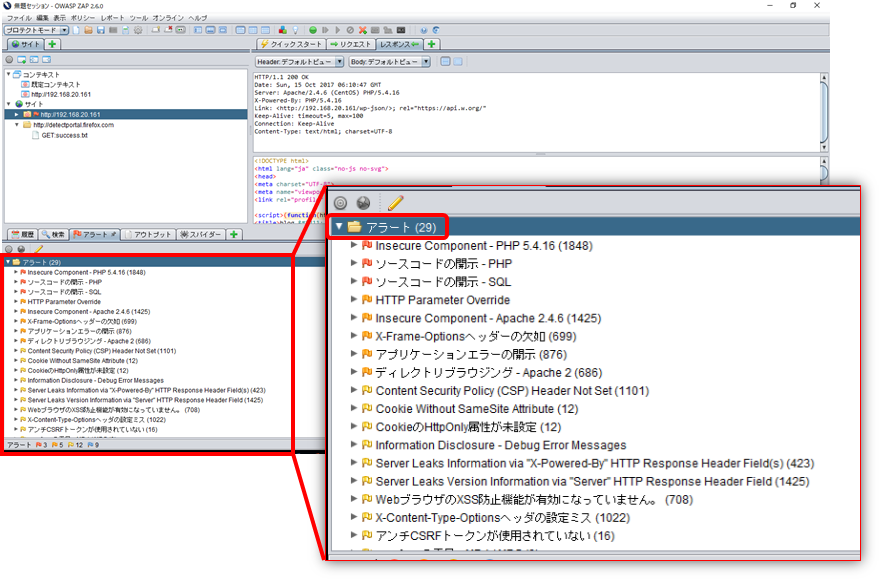Switch to the リクエスト tab
The height and width of the screenshot is (581, 881).
pos(351,44)
